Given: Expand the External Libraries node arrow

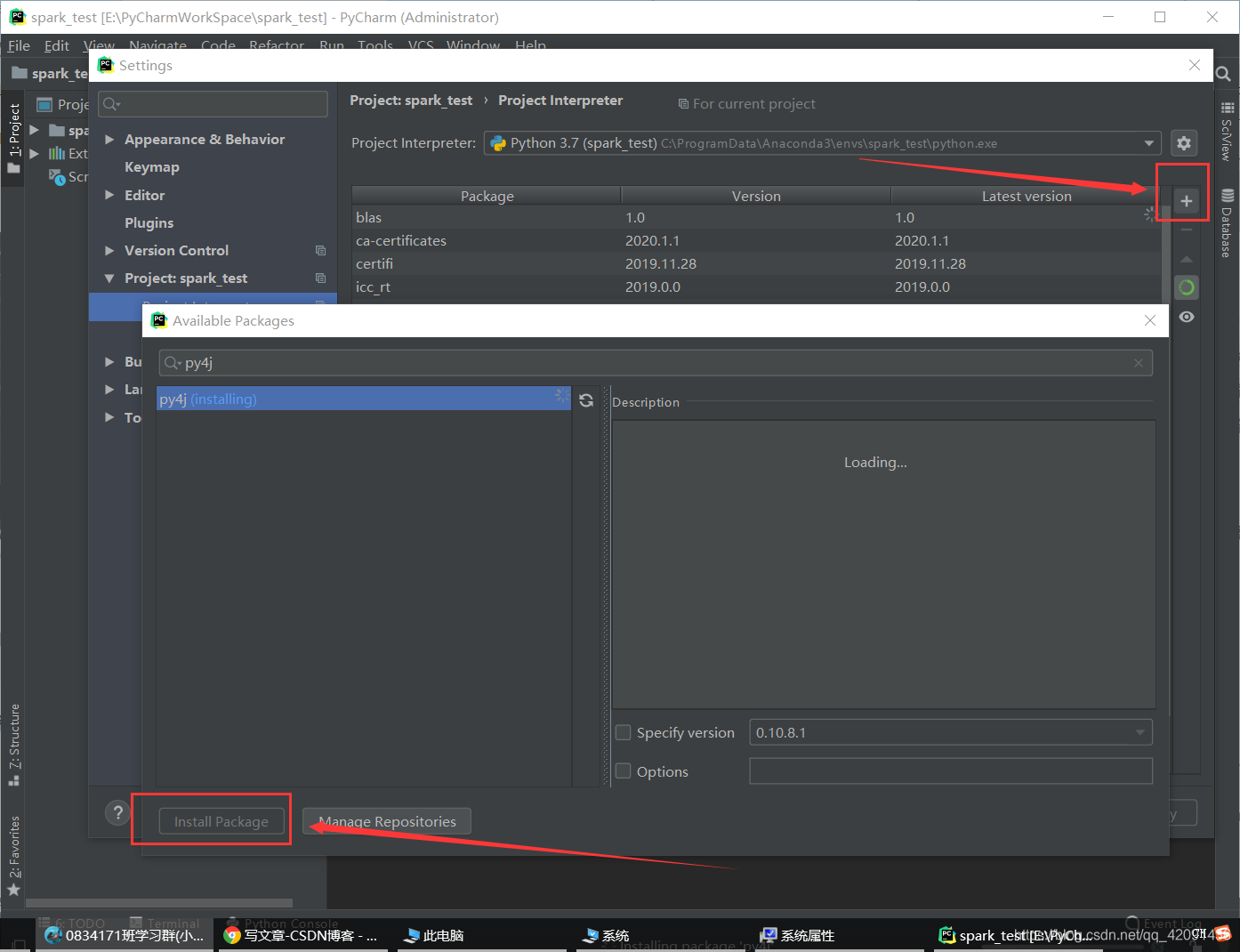Looking at the screenshot, I should (35, 153).
